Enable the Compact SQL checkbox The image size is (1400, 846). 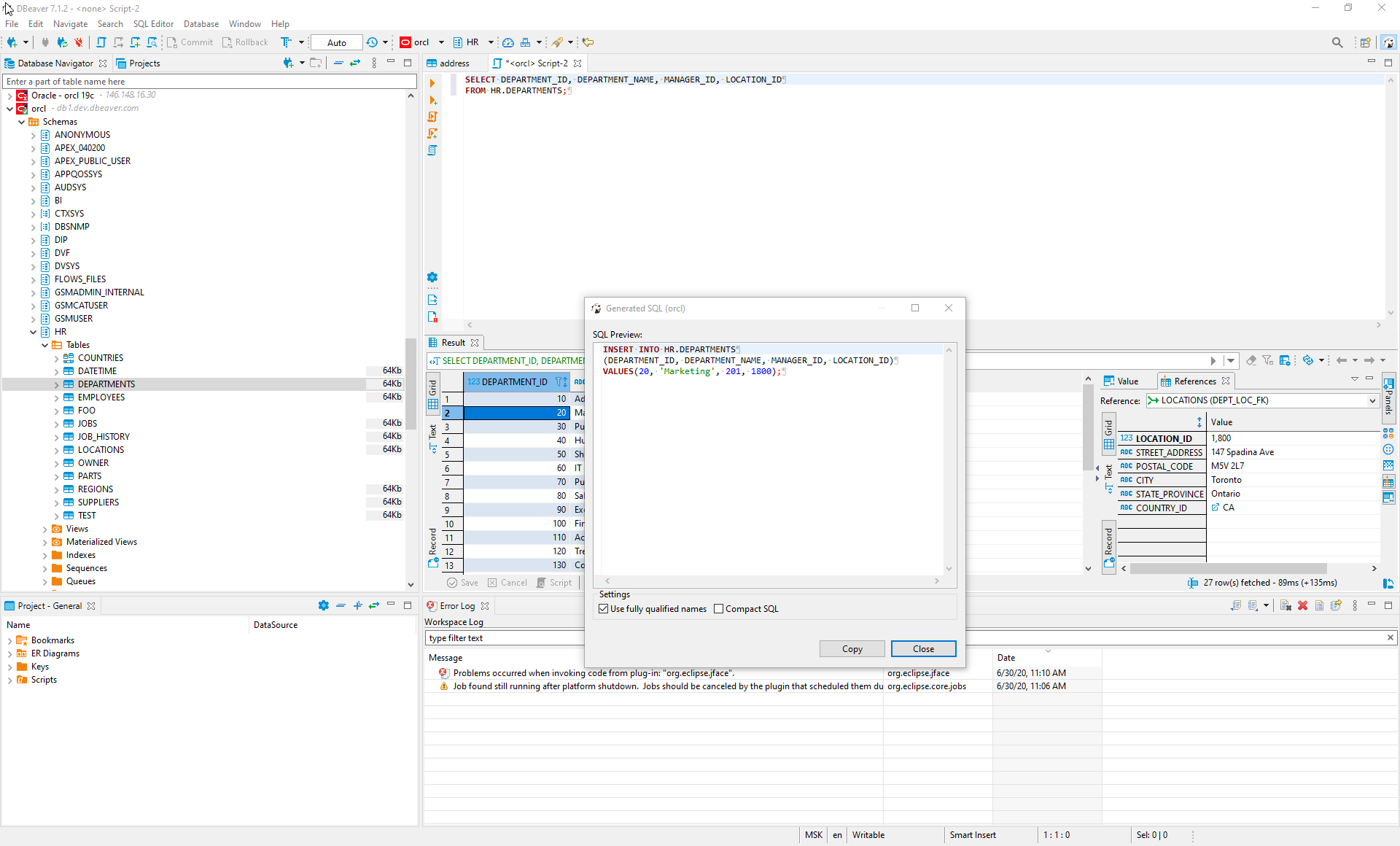(718, 608)
